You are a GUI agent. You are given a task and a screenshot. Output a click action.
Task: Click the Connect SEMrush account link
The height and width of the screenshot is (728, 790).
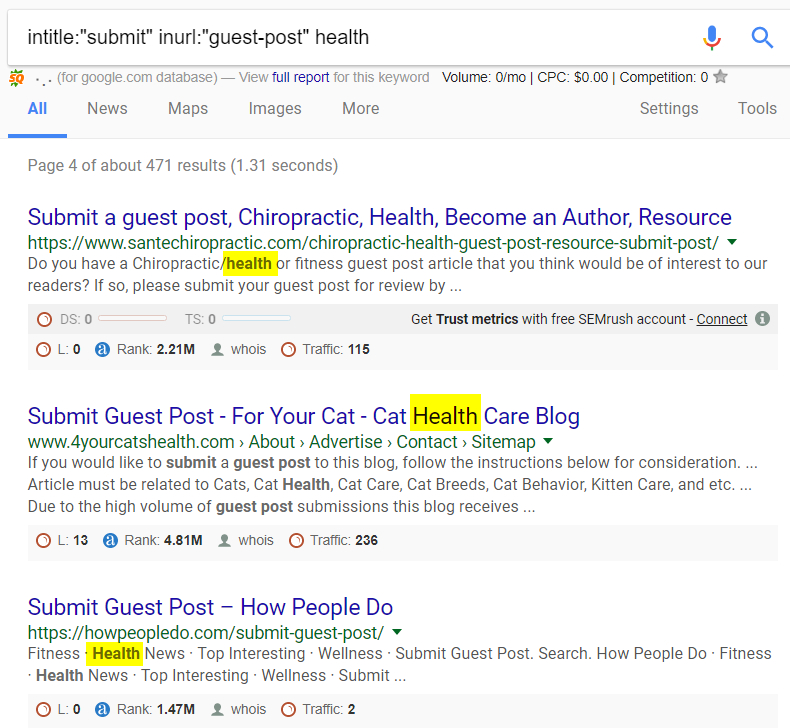[x=721, y=319]
